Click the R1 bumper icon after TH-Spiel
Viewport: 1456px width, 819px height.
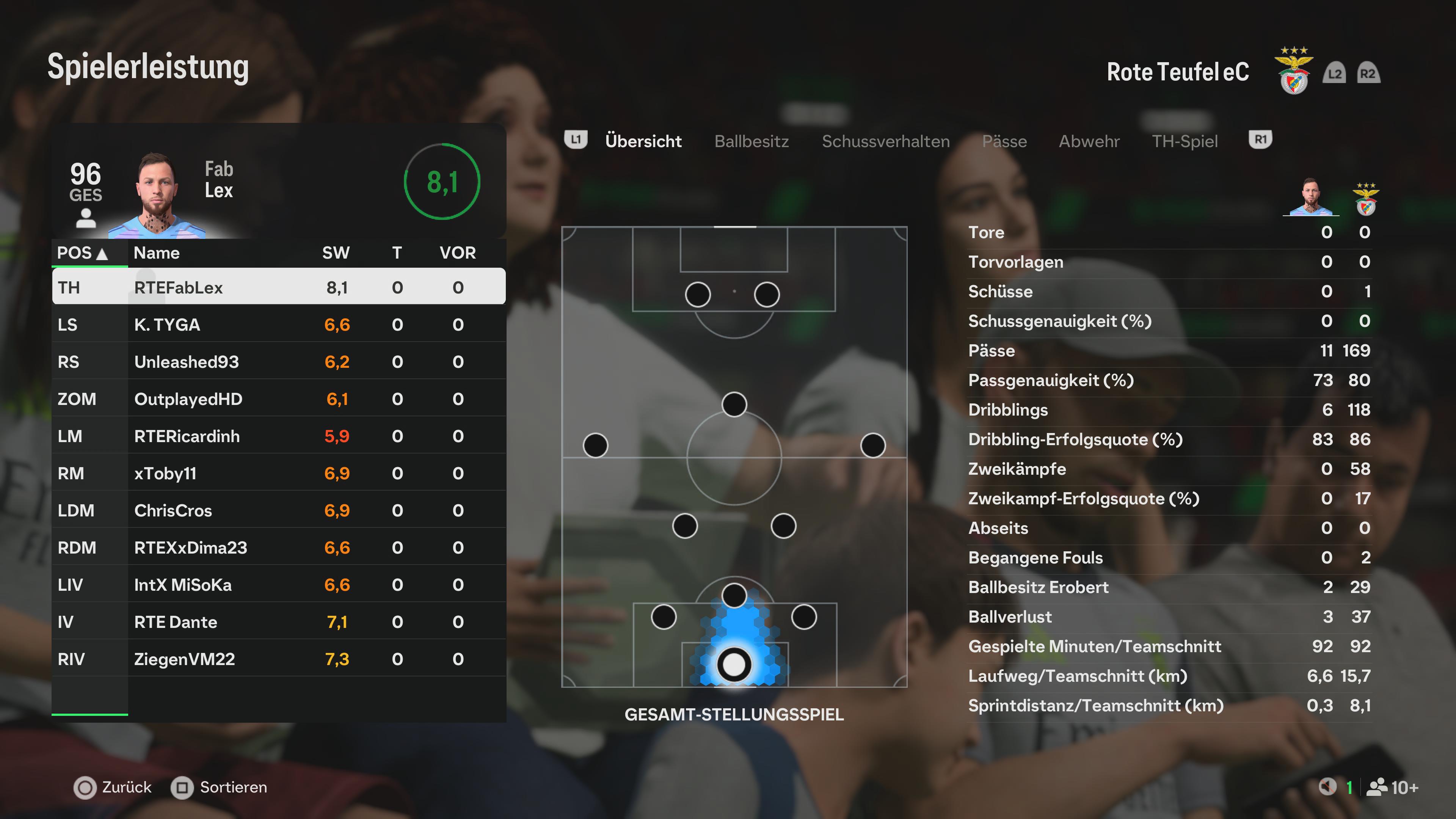point(1260,139)
